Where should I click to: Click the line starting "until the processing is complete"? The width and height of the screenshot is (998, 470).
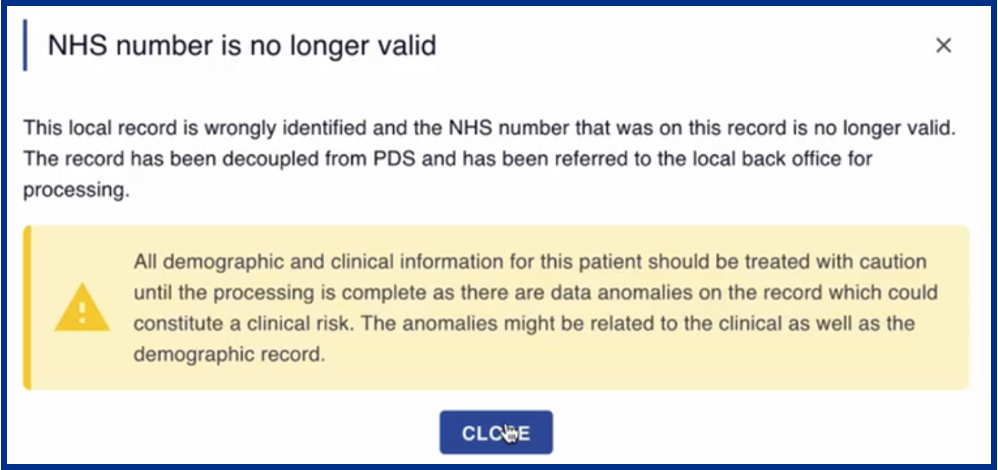(x=535, y=294)
